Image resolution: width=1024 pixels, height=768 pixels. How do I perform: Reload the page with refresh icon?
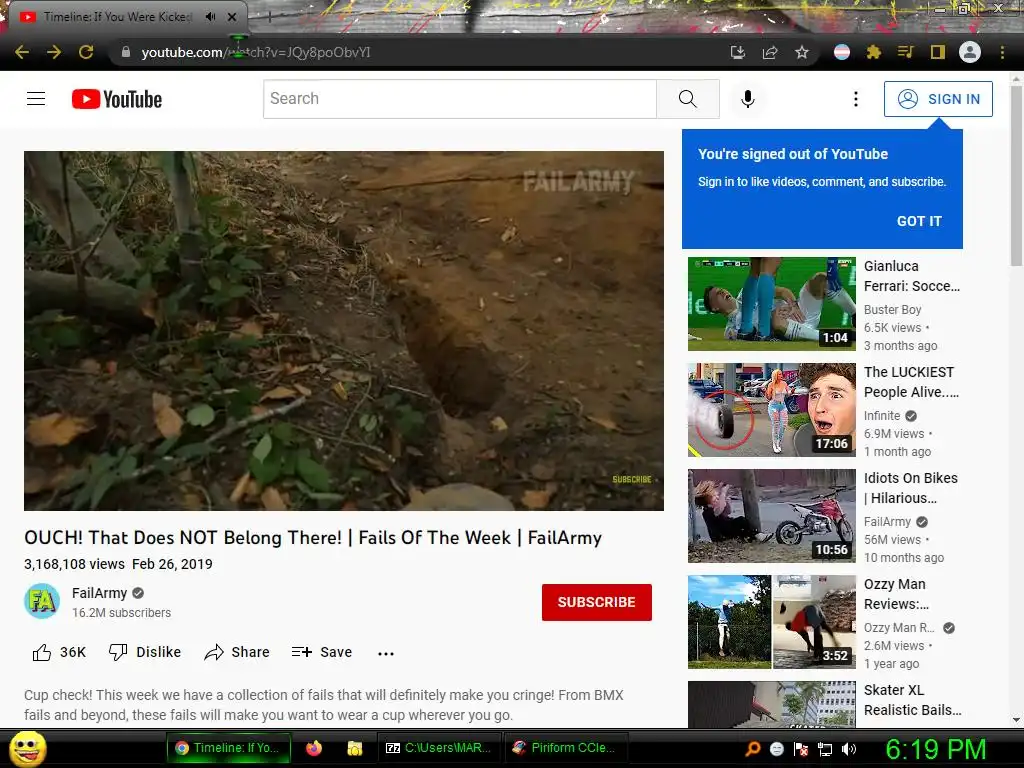click(x=86, y=52)
